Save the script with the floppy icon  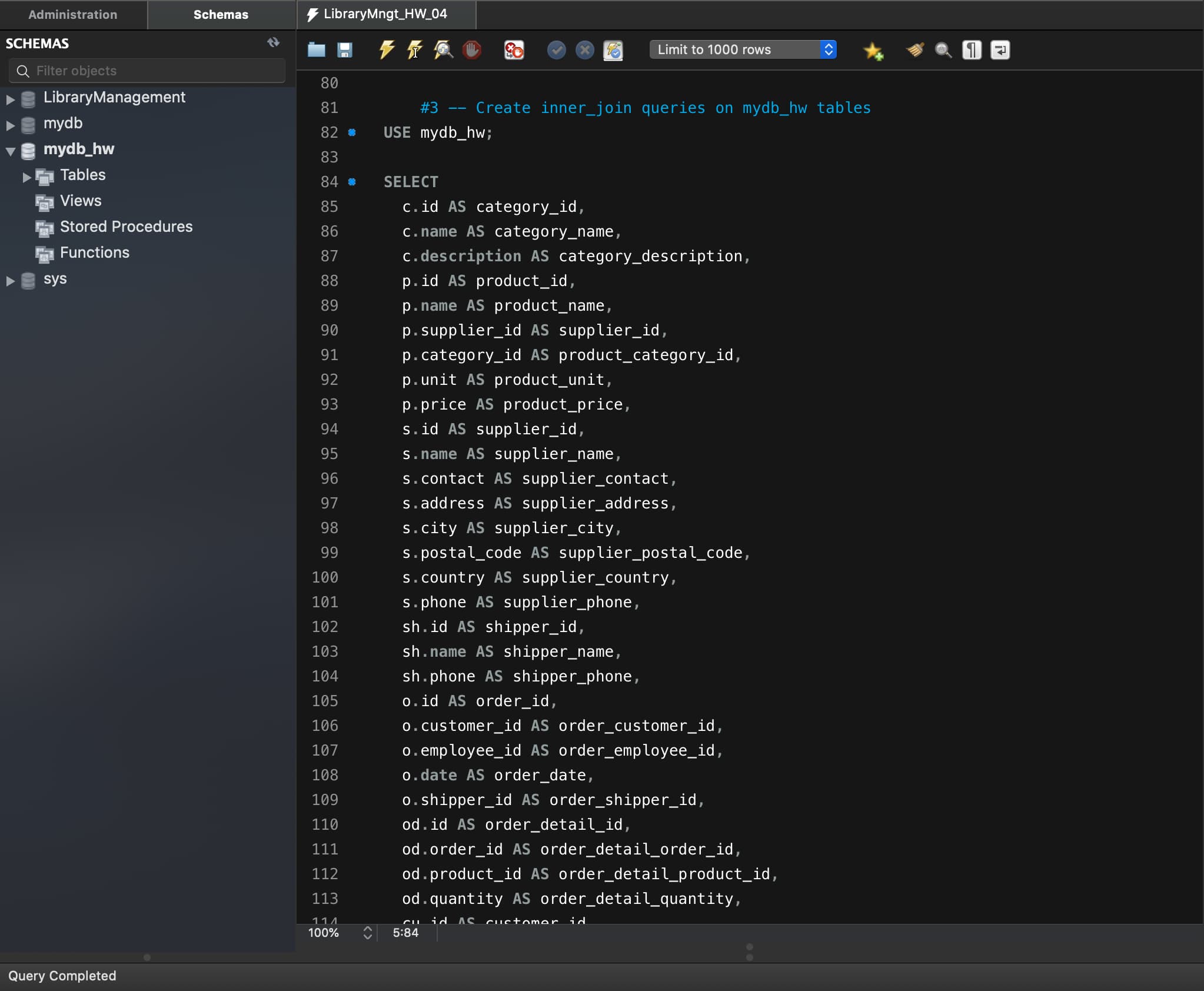pyautogui.click(x=345, y=50)
